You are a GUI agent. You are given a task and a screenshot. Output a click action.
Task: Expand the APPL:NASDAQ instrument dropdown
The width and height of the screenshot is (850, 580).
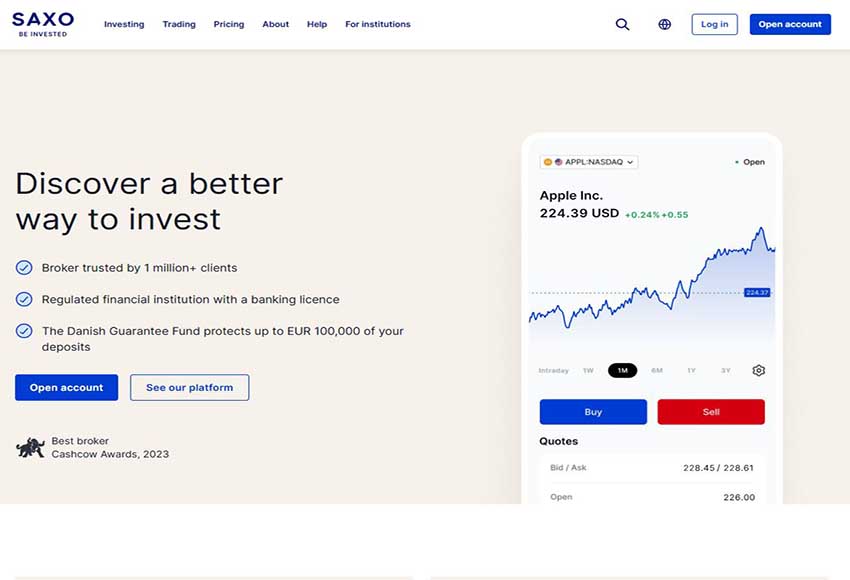pos(589,162)
